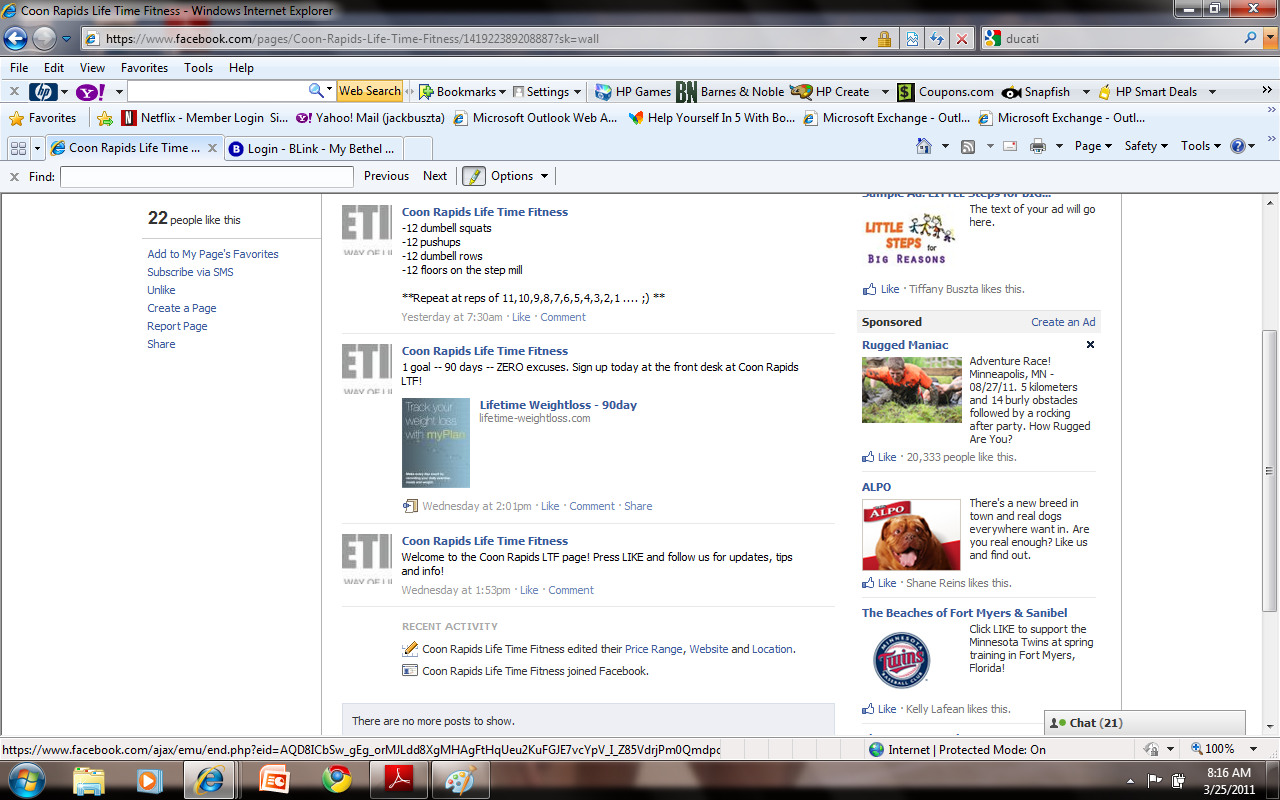Open Windows Explorer folder in taskbar
Image resolution: width=1280 pixels, height=800 pixels.
tap(89, 779)
